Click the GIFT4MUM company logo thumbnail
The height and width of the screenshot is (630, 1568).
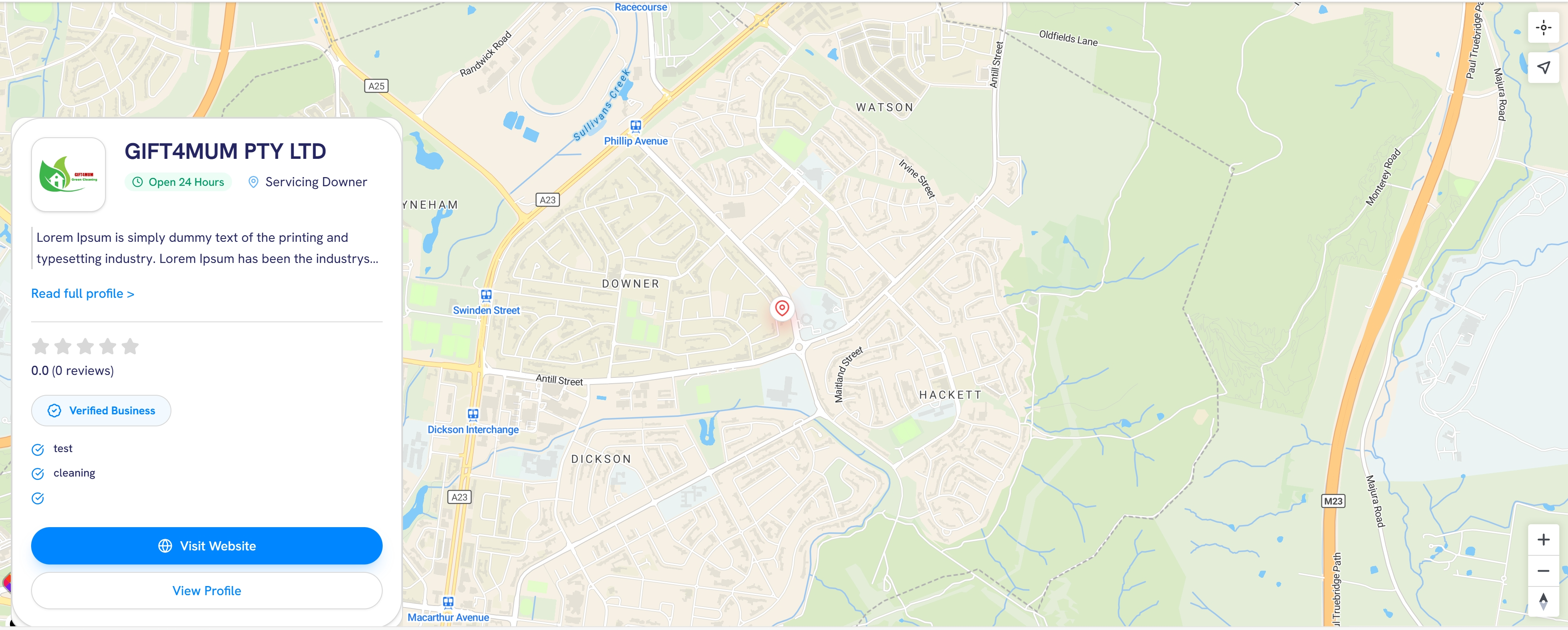click(x=68, y=174)
